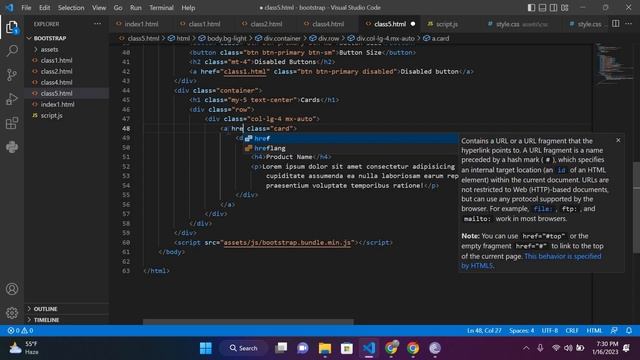The height and width of the screenshot is (360, 640).
Task: Open Chat app on the taskbar
Action: (x=303, y=348)
